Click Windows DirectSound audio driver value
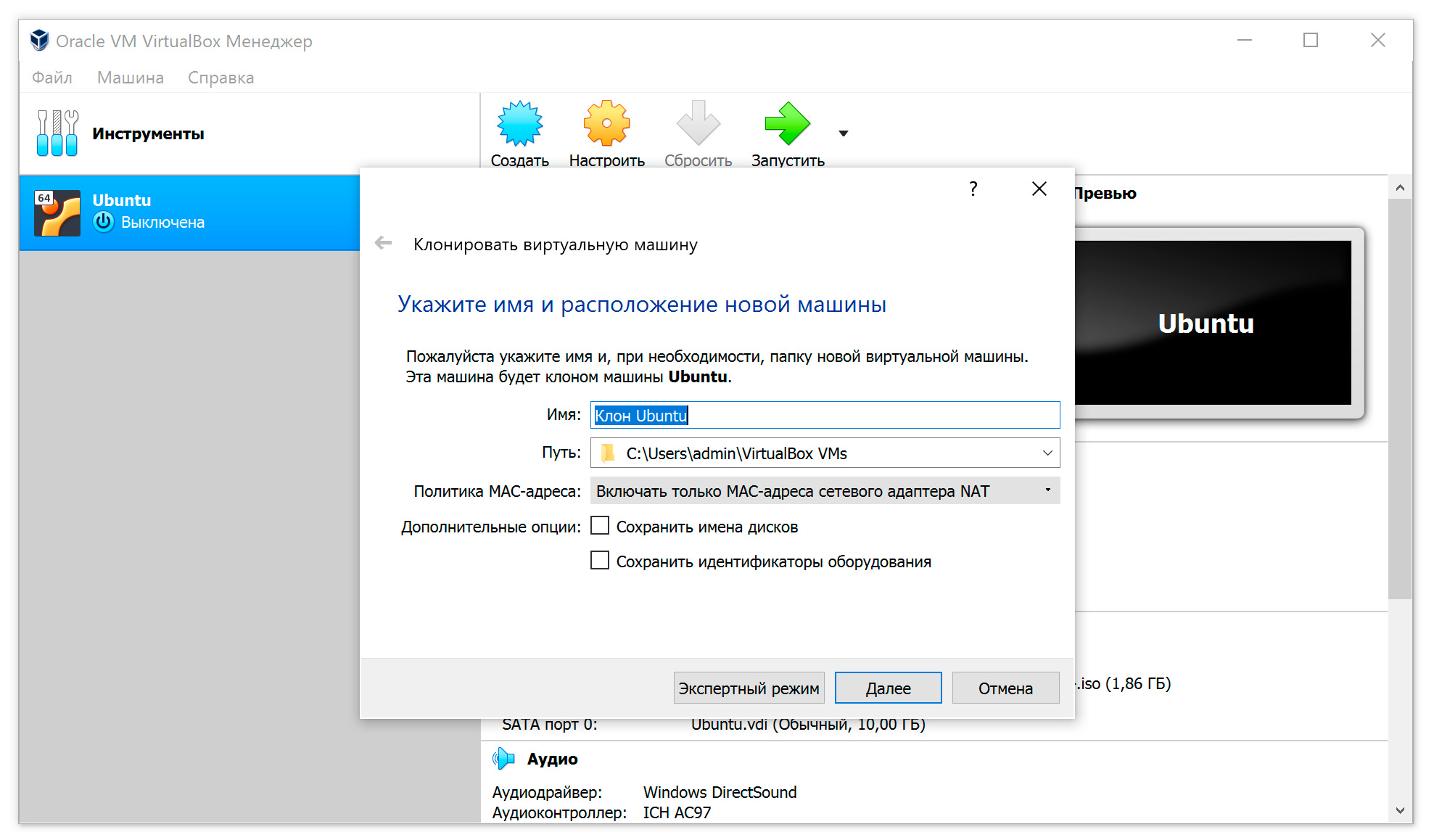 point(720,792)
